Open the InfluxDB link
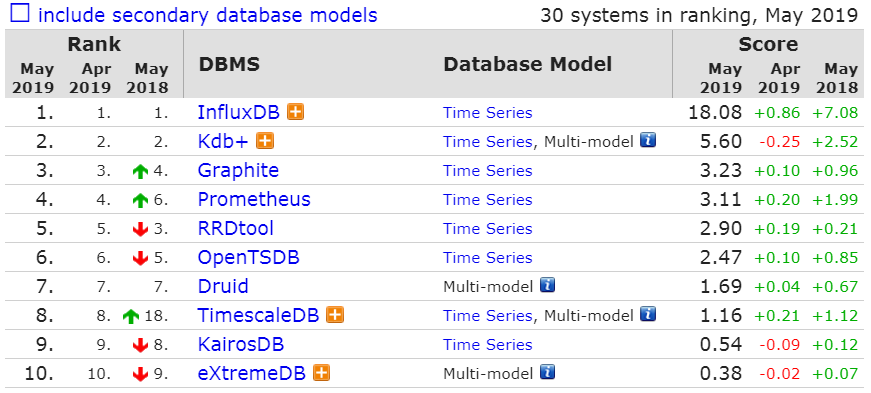 240,113
